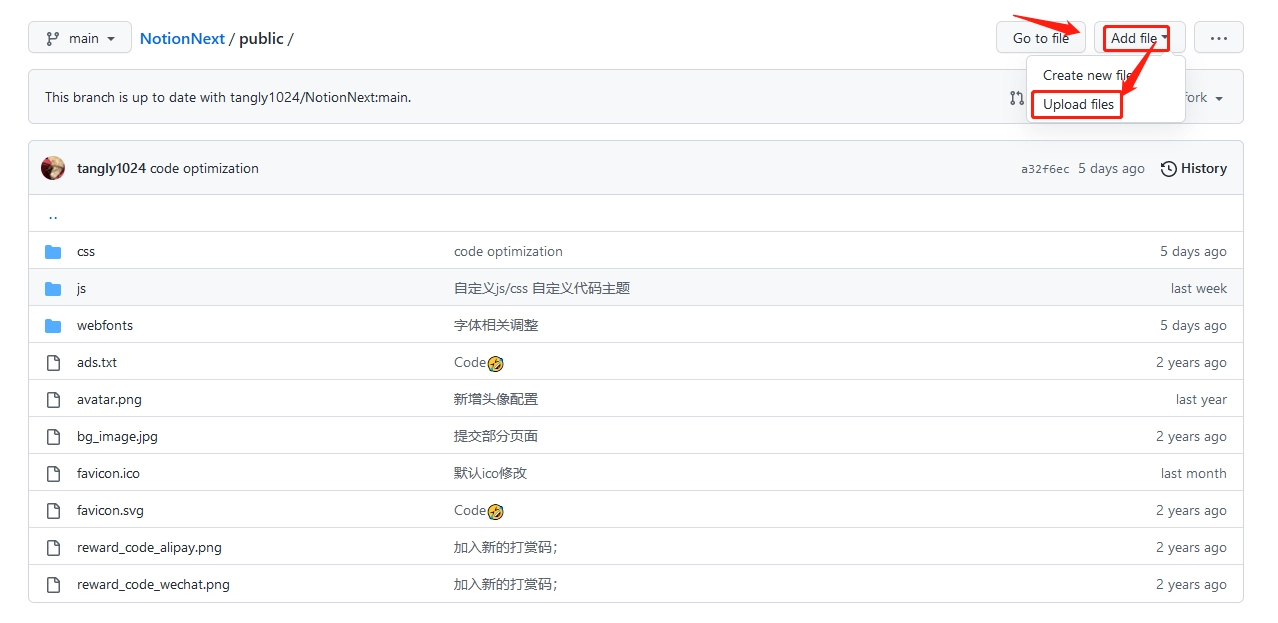The image size is (1278, 623).
Task: Click the NotionNext breadcrumb link
Action: [x=182, y=39]
